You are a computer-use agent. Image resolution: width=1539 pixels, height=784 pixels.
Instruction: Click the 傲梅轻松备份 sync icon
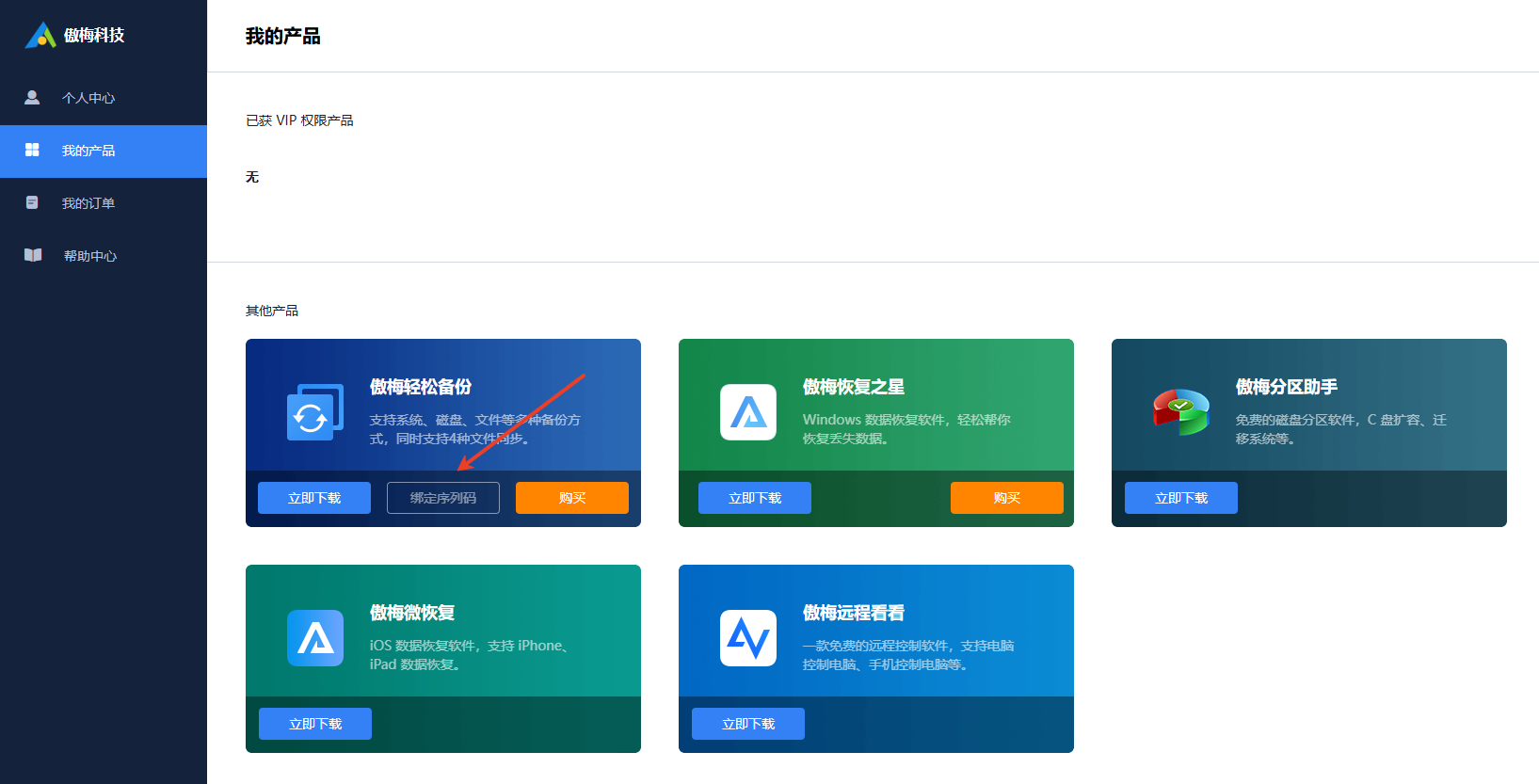click(314, 412)
